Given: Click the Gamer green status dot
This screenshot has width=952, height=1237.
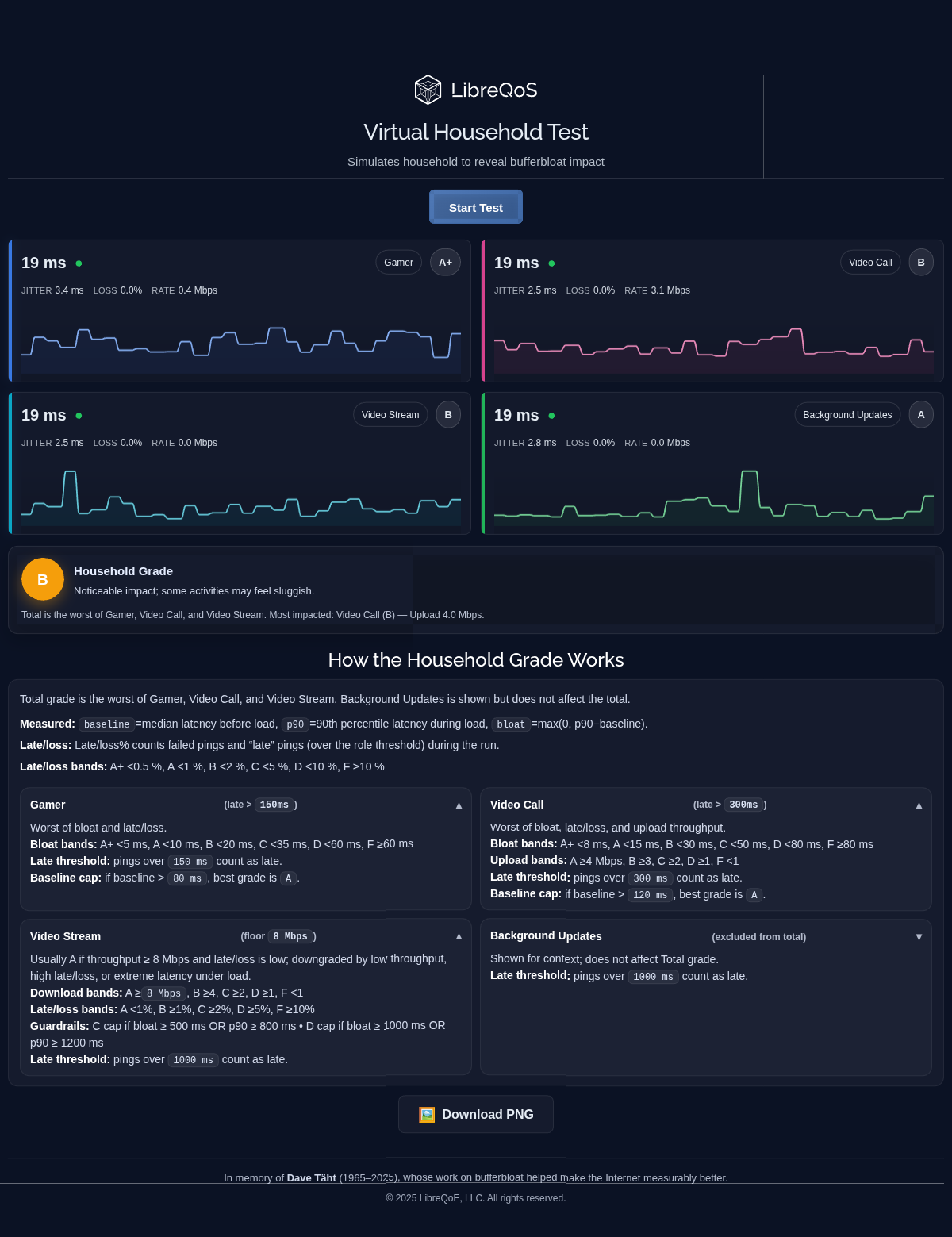Looking at the screenshot, I should (79, 263).
